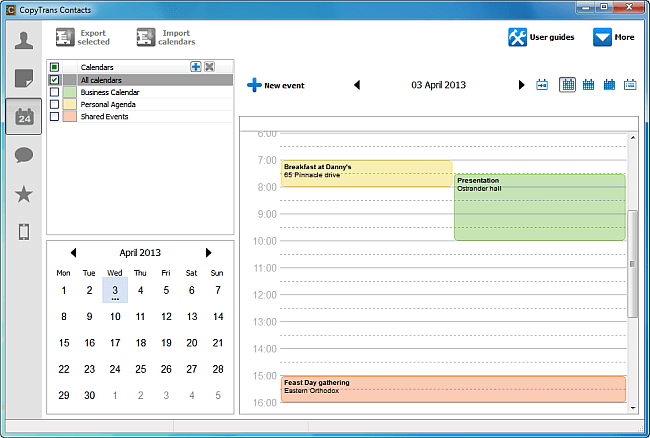Select the Personal Agenda row text

(108, 104)
